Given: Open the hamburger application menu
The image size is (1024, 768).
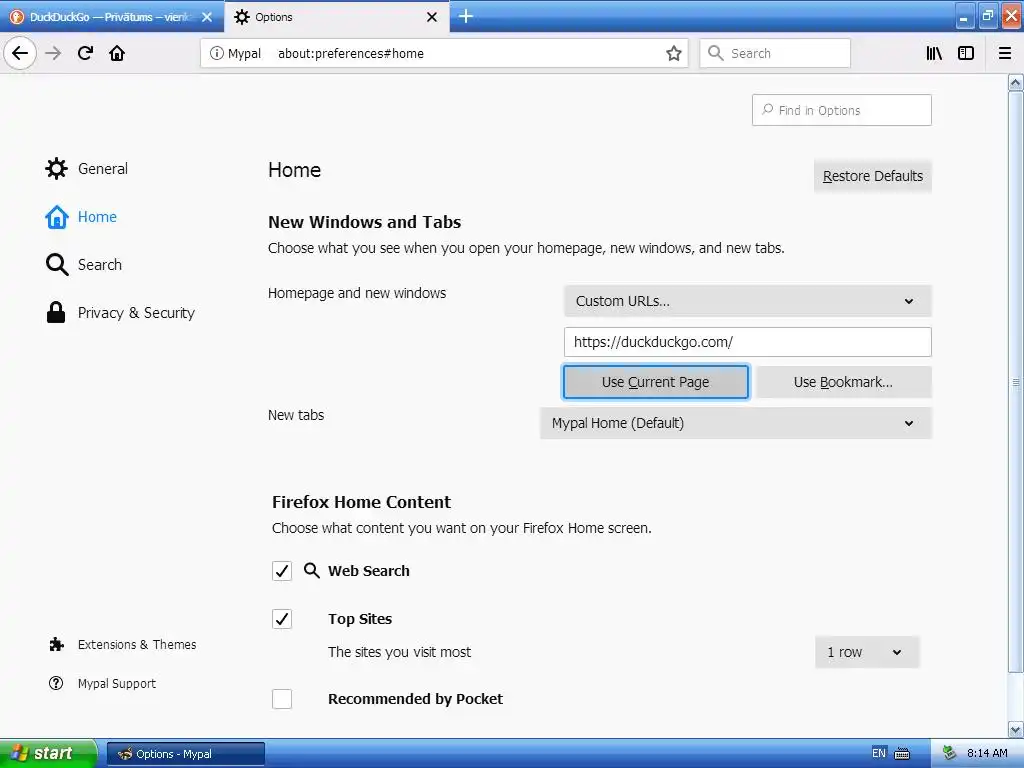Looking at the screenshot, I should tap(1005, 53).
